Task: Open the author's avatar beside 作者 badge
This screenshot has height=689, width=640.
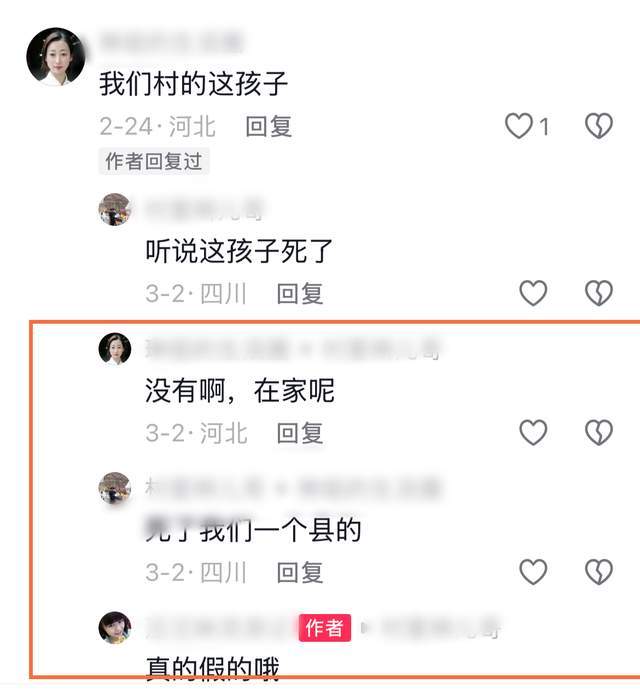Action: pos(115,627)
